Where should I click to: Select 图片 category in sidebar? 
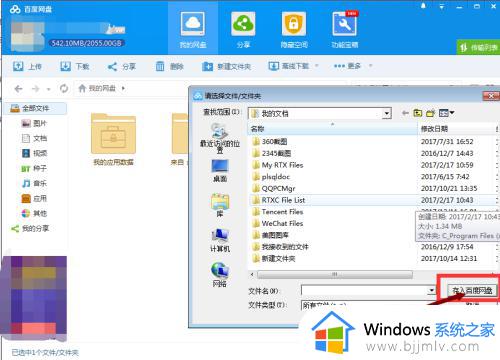[34, 123]
